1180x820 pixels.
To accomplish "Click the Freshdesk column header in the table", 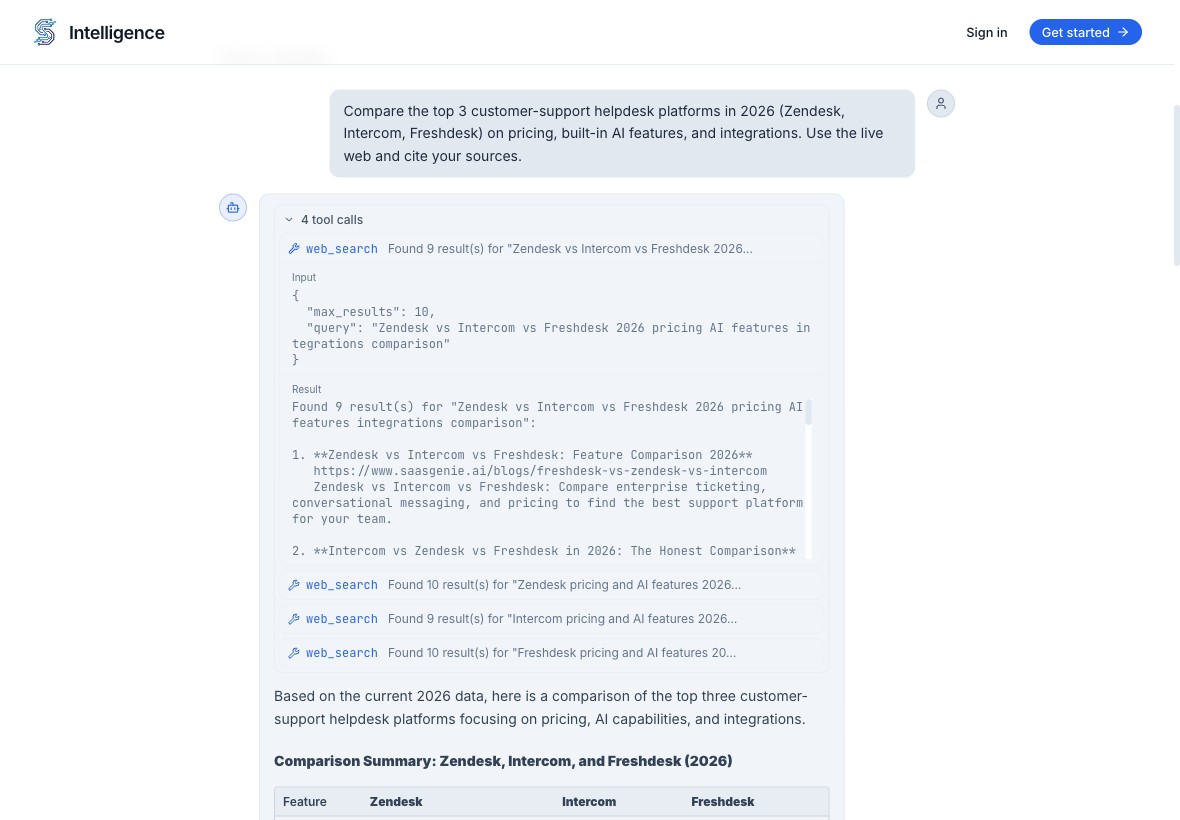I will (722, 802).
